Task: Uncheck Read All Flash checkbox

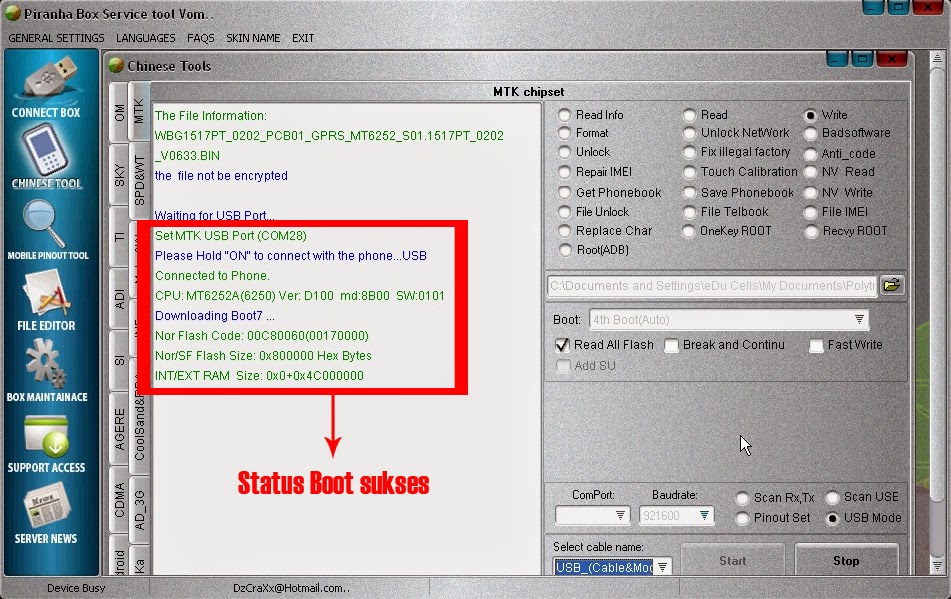Action: pos(562,345)
